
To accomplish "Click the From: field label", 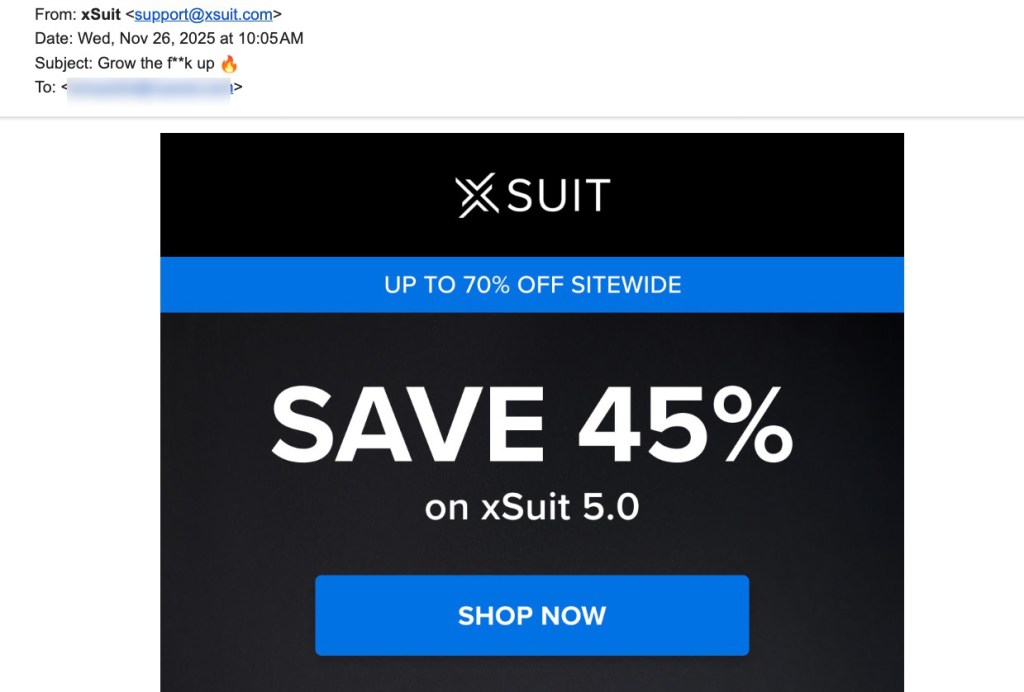I will tap(56, 14).
